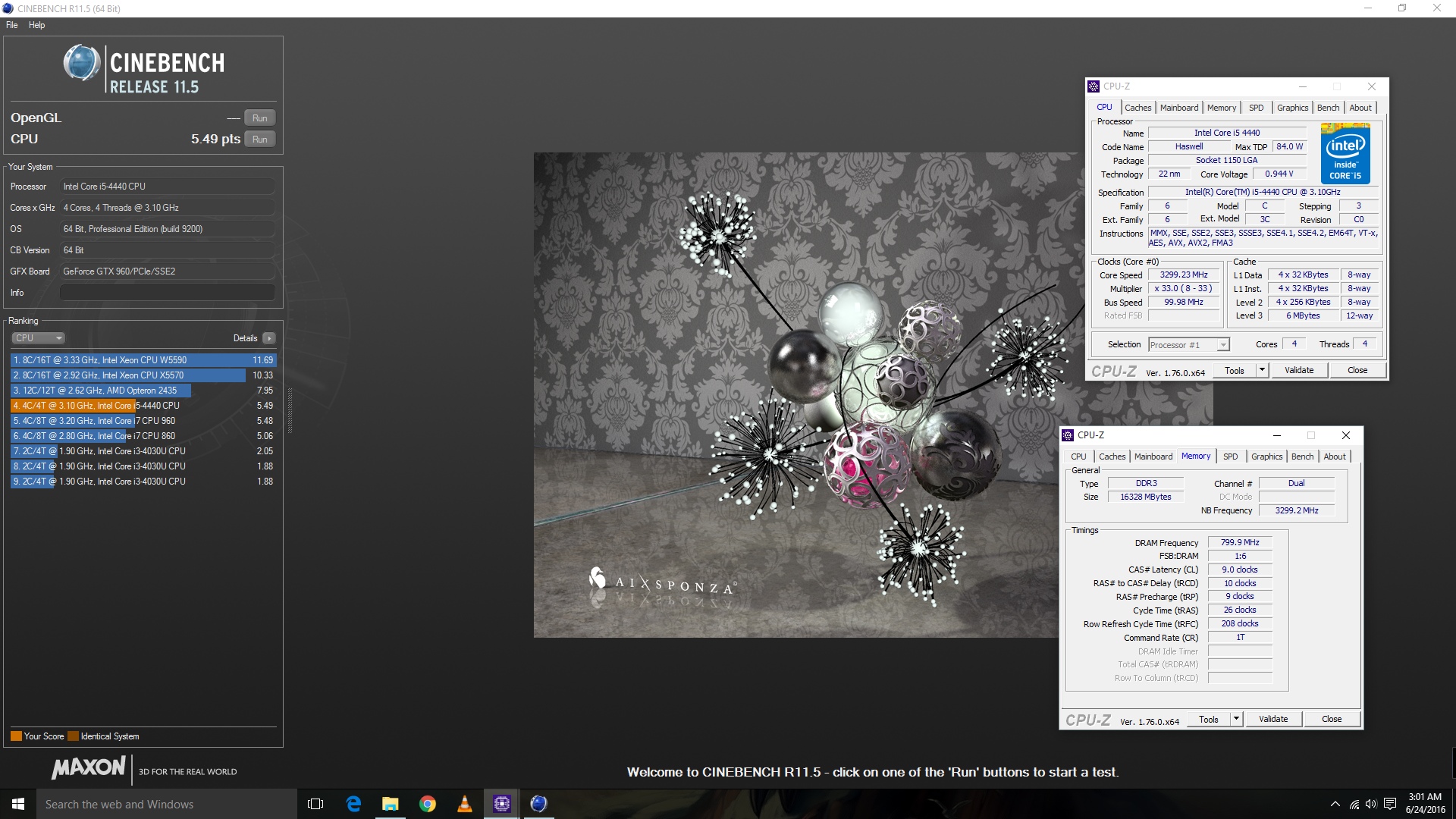Open File Explorer from taskbar
1456x819 pixels.
[390, 804]
